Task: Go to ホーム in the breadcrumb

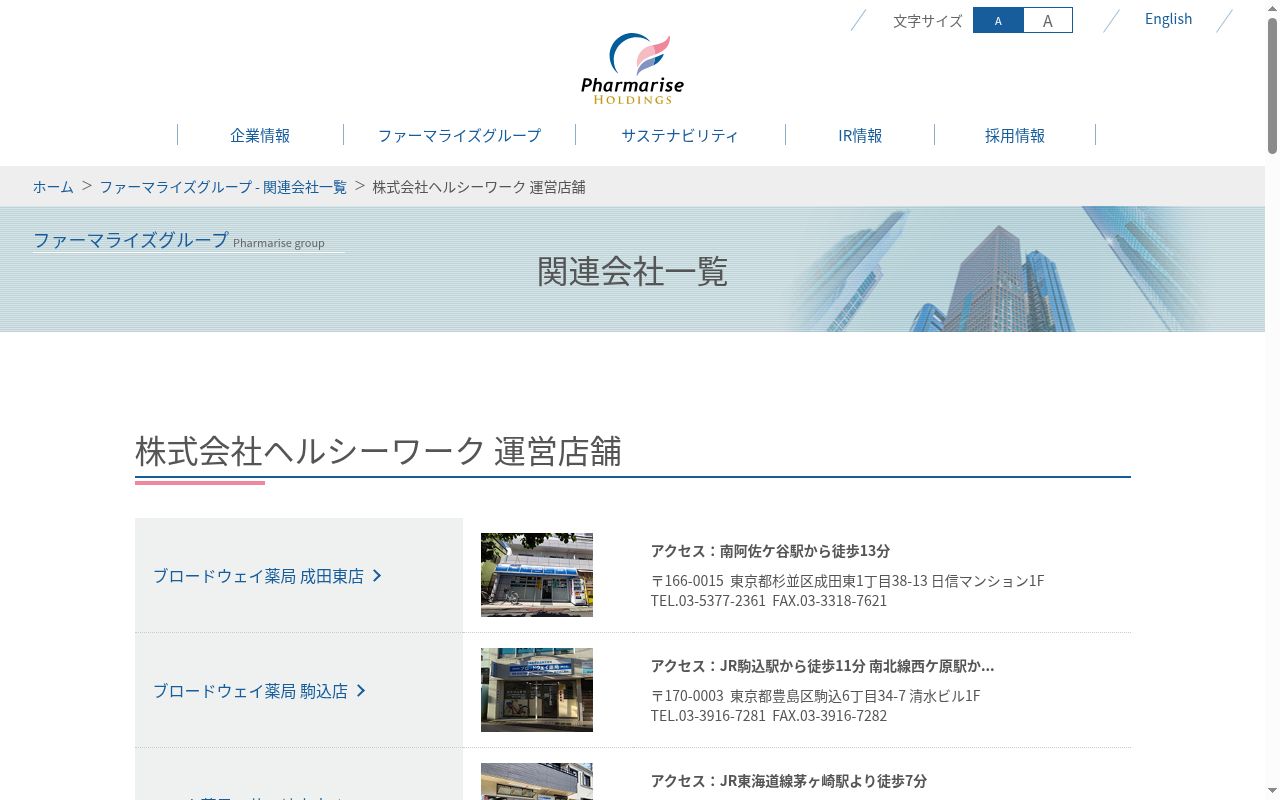Action: pyautogui.click(x=53, y=187)
